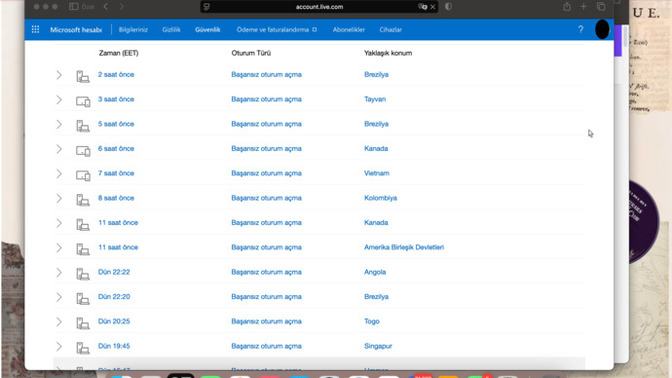Open the account profile avatar
The image size is (672, 378).
(x=602, y=30)
